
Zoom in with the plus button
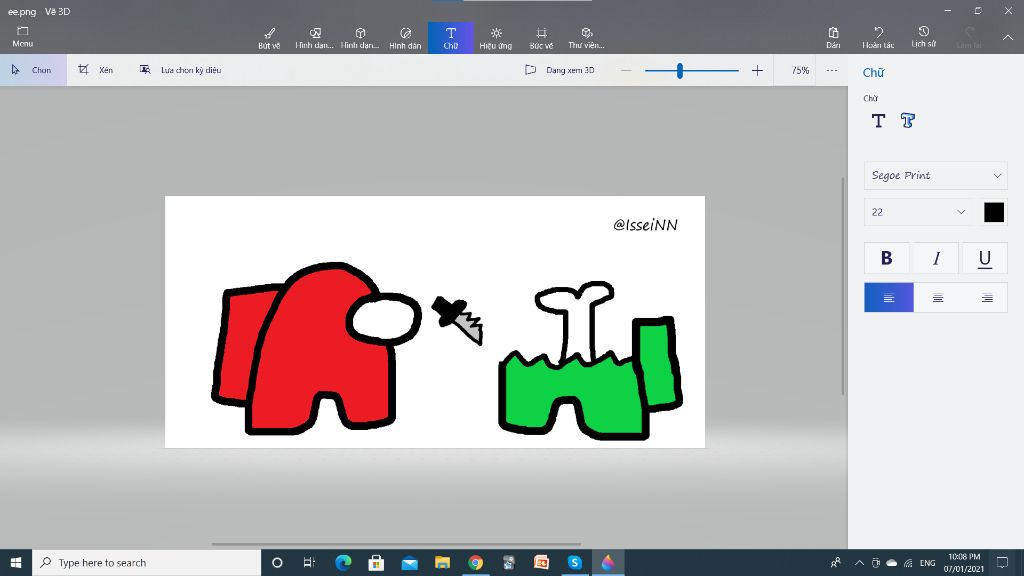757,70
